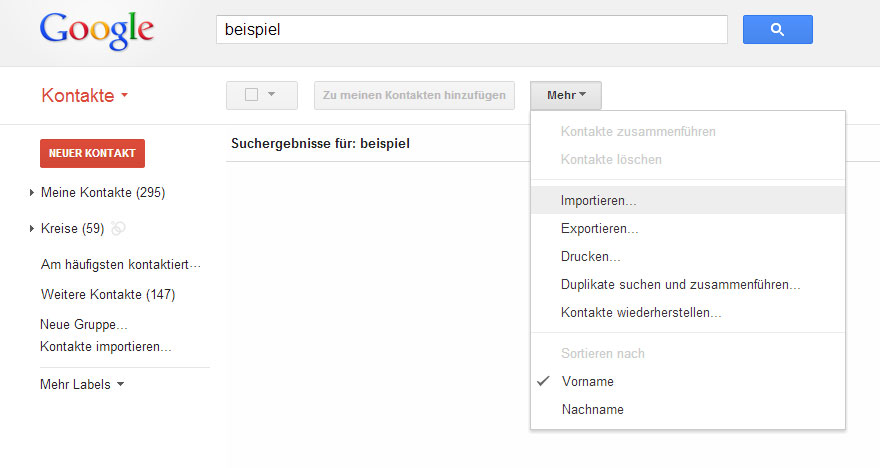Select Vorname sort option with checkmark
Viewport: 880px width, 468px height.
[588, 381]
